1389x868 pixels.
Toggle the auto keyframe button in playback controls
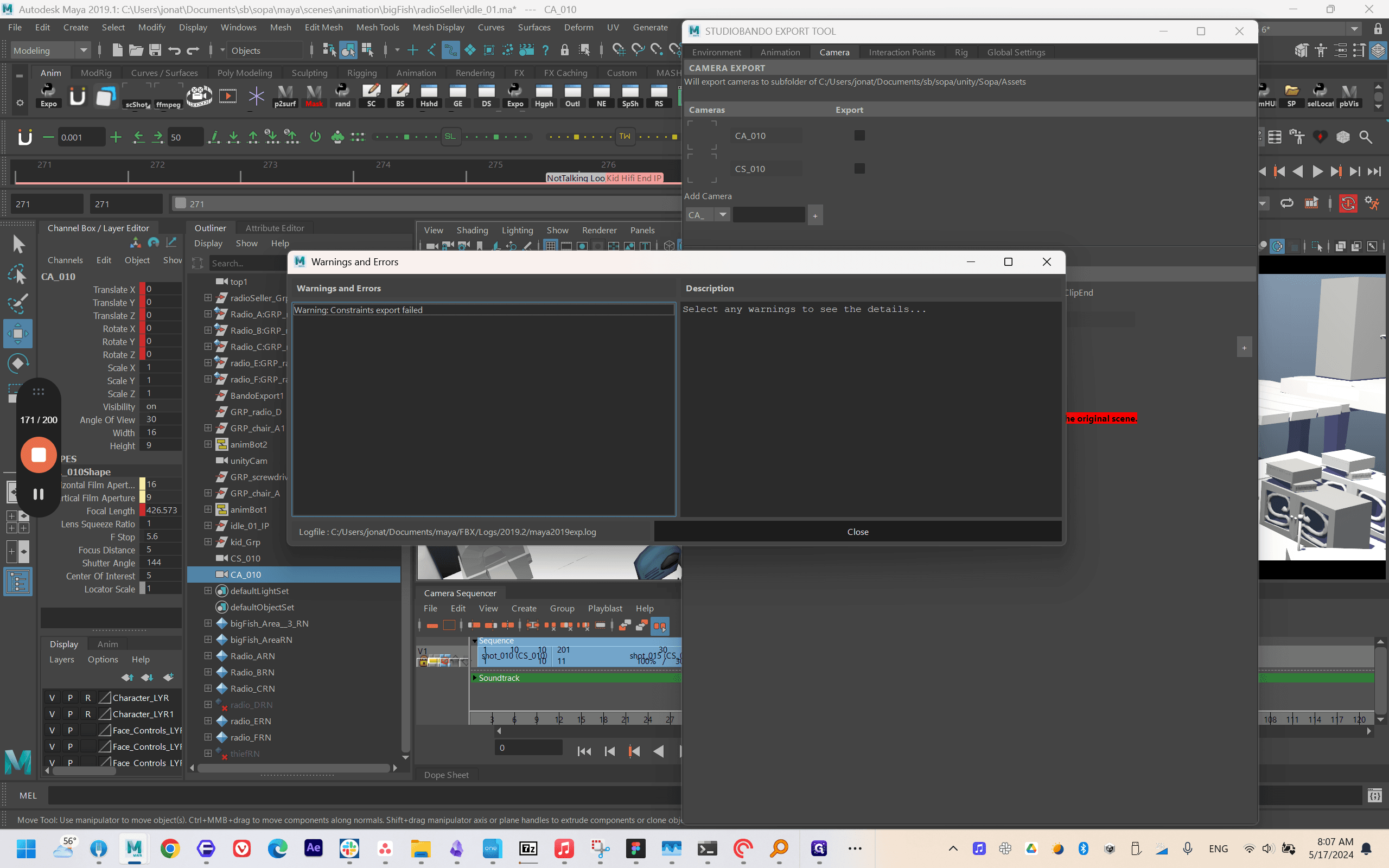point(1348,203)
